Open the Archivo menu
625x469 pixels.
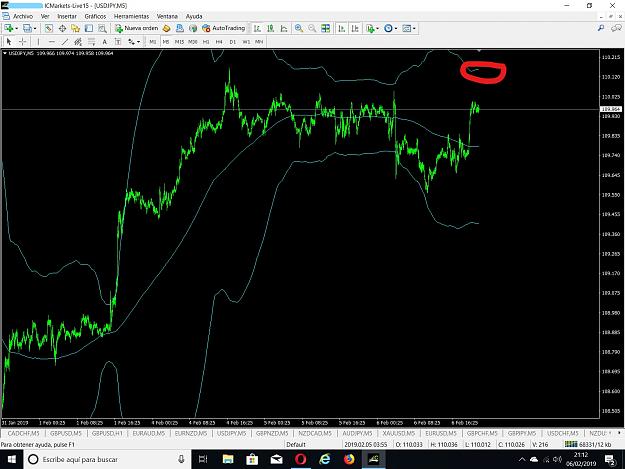tap(23, 16)
